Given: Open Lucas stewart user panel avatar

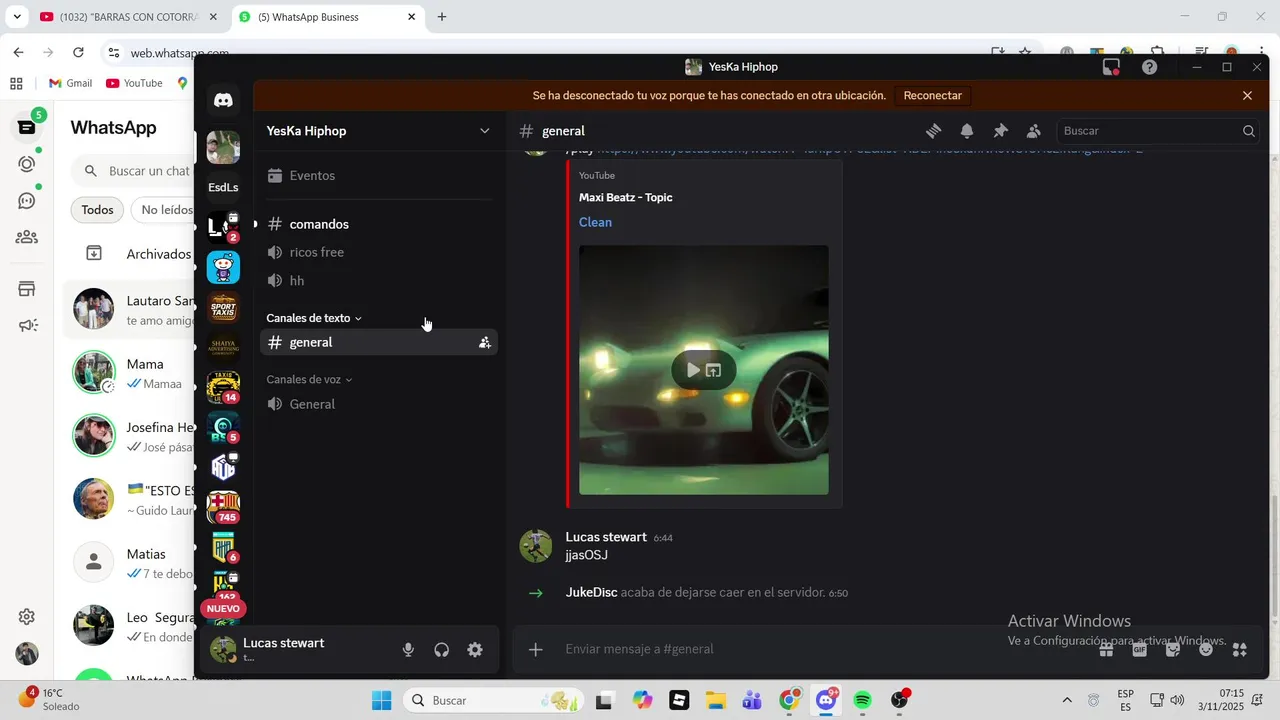Looking at the screenshot, I should [x=223, y=650].
